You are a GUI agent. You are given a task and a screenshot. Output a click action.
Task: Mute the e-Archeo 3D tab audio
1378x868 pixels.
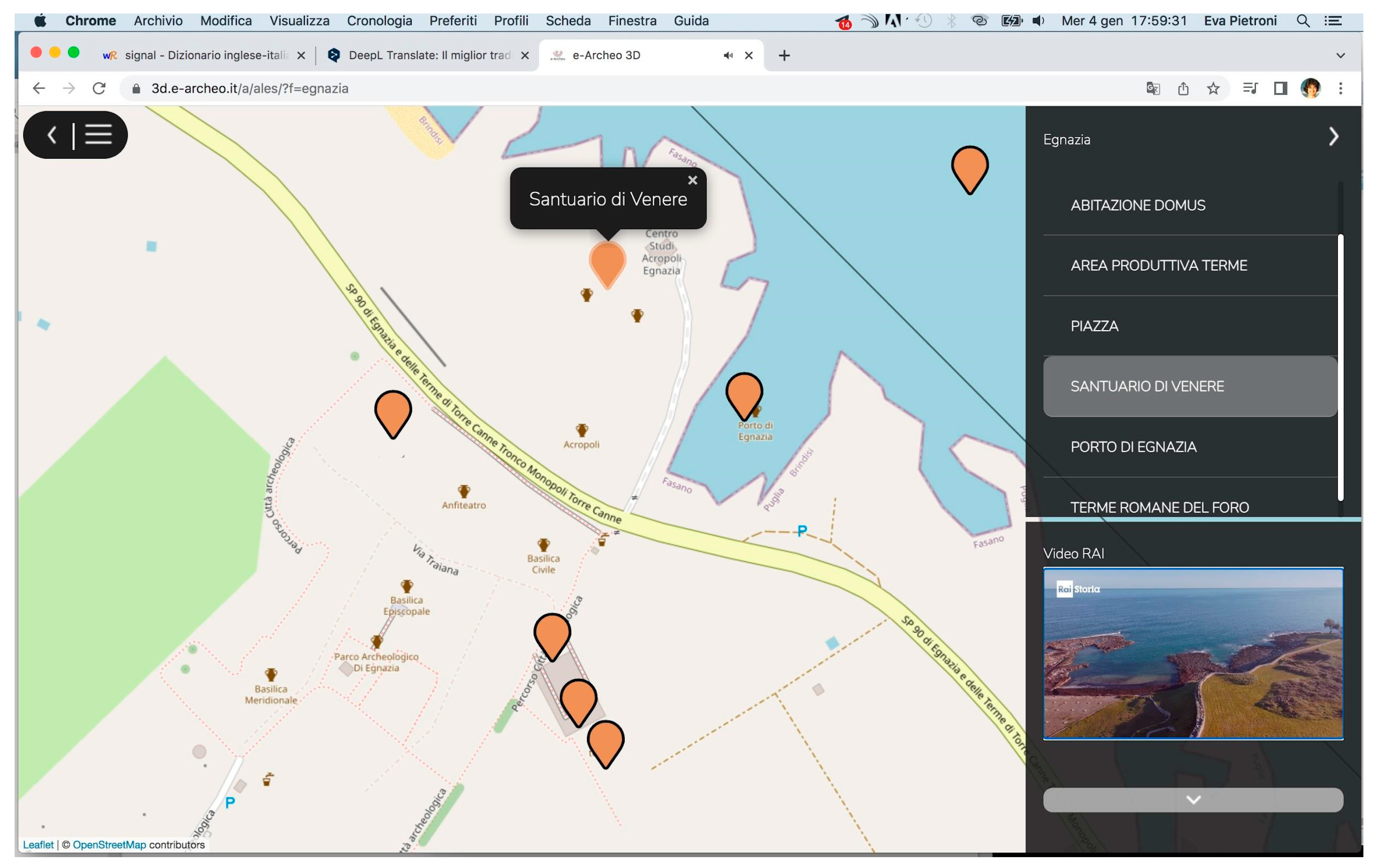click(x=728, y=55)
